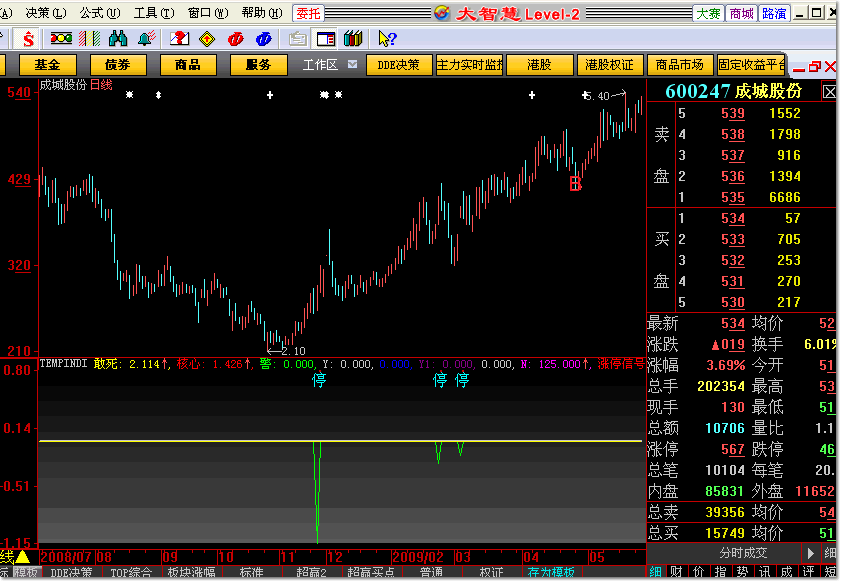Viewport: 843px width, 583px height.
Task: Switch to the TOP综合 bottom tab
Action: click(x=131, y=572)
